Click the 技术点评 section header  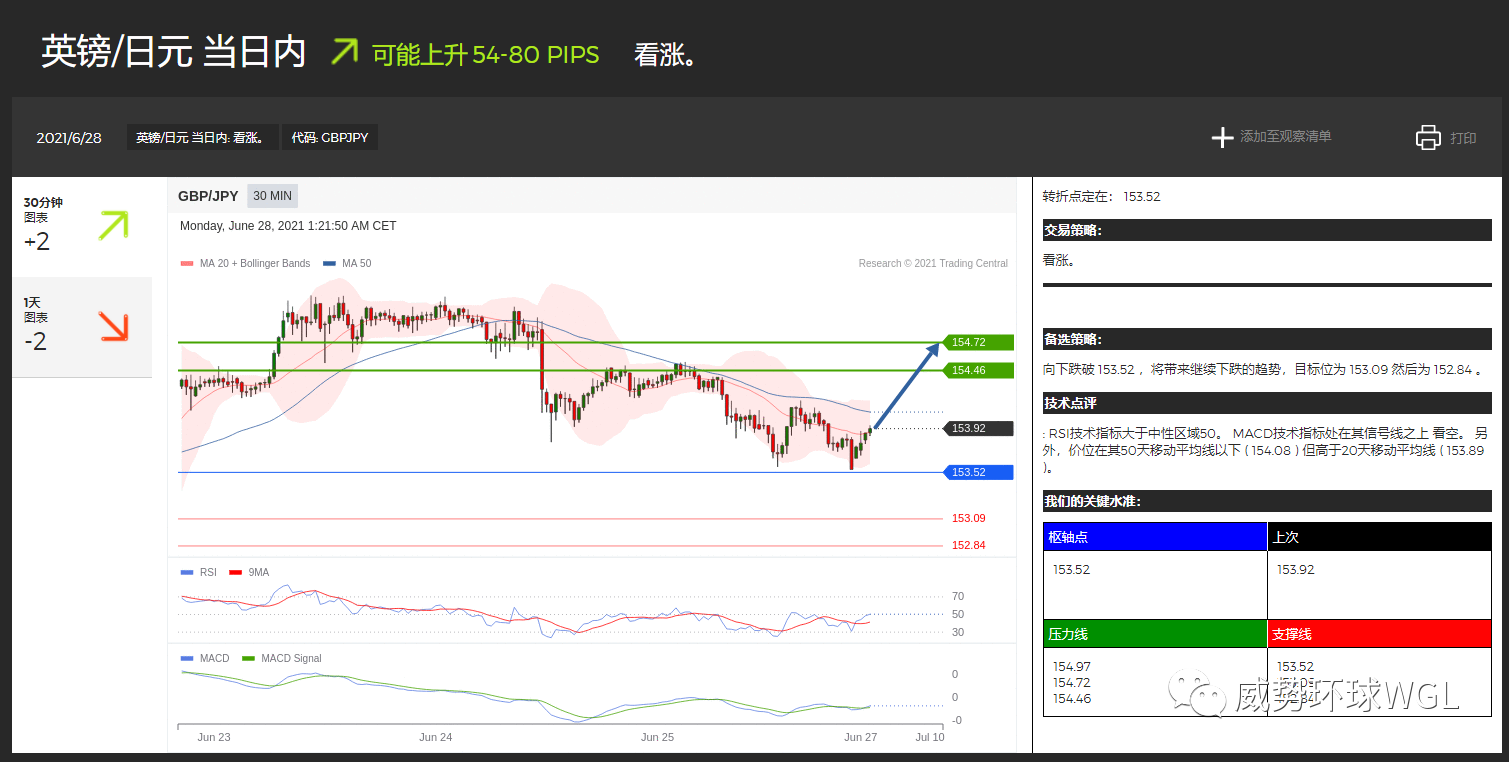pyautogui.click(x=1267, y=403)
